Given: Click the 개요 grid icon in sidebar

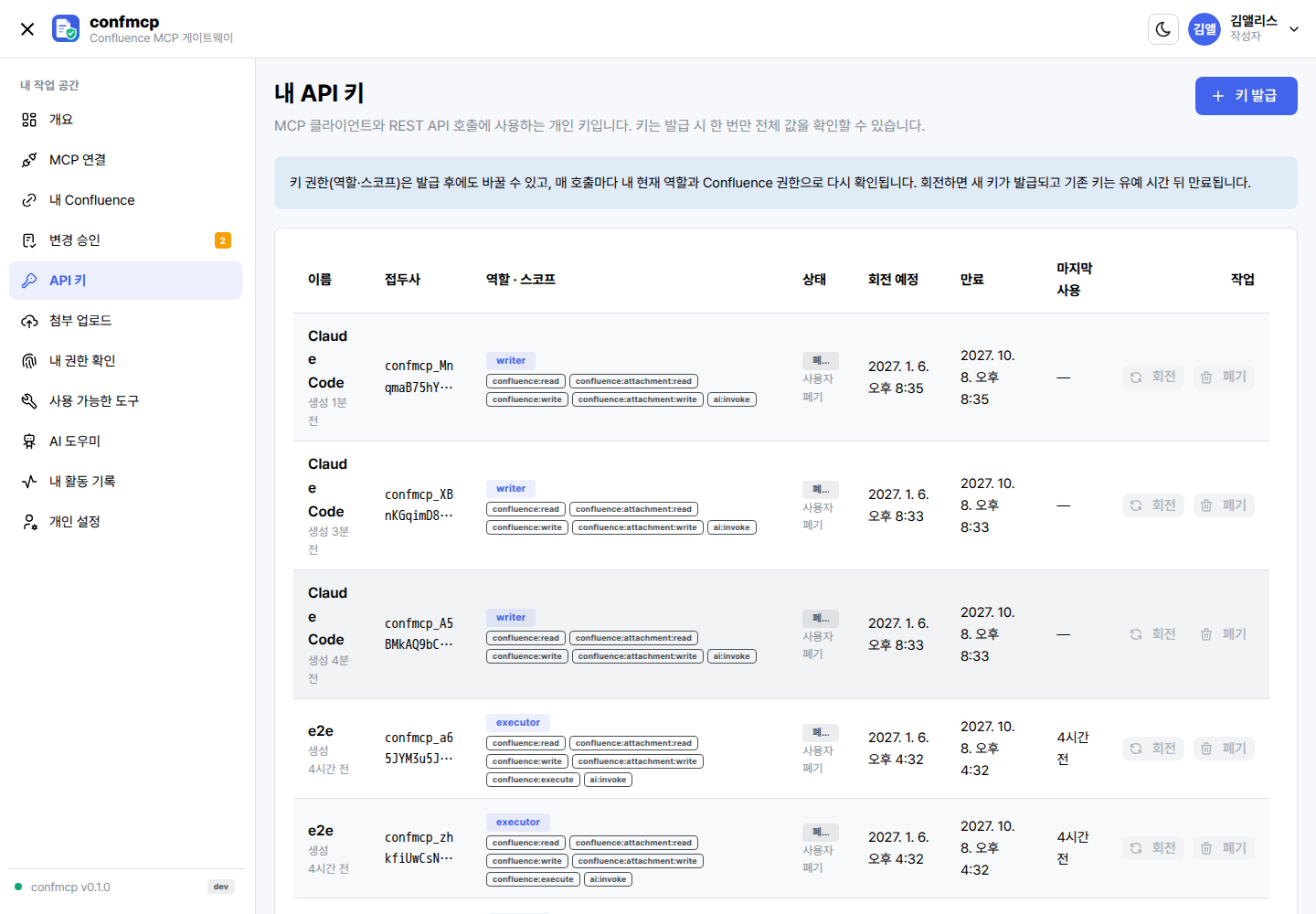Looking at the screenshot, I should 29,120.
